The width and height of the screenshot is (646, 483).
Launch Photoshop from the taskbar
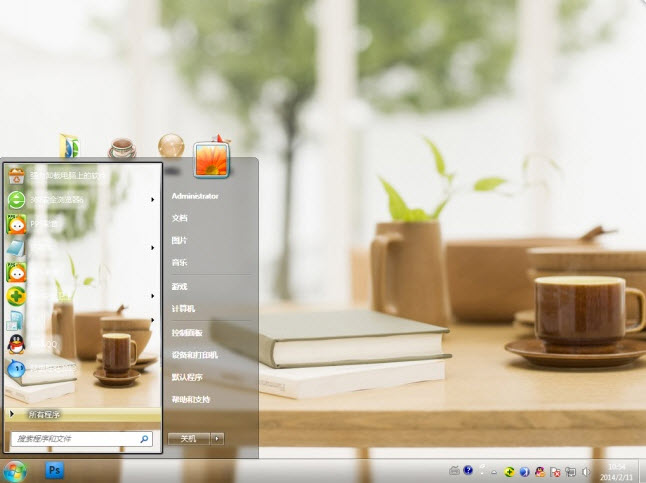(54, 470)
